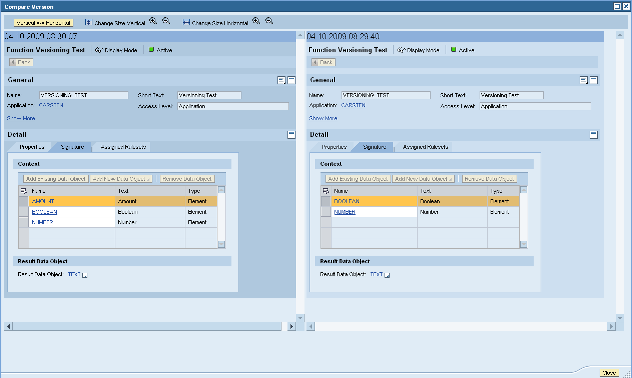
Task: Click select-all table icon in right pane
Action: tap(326, 191)
